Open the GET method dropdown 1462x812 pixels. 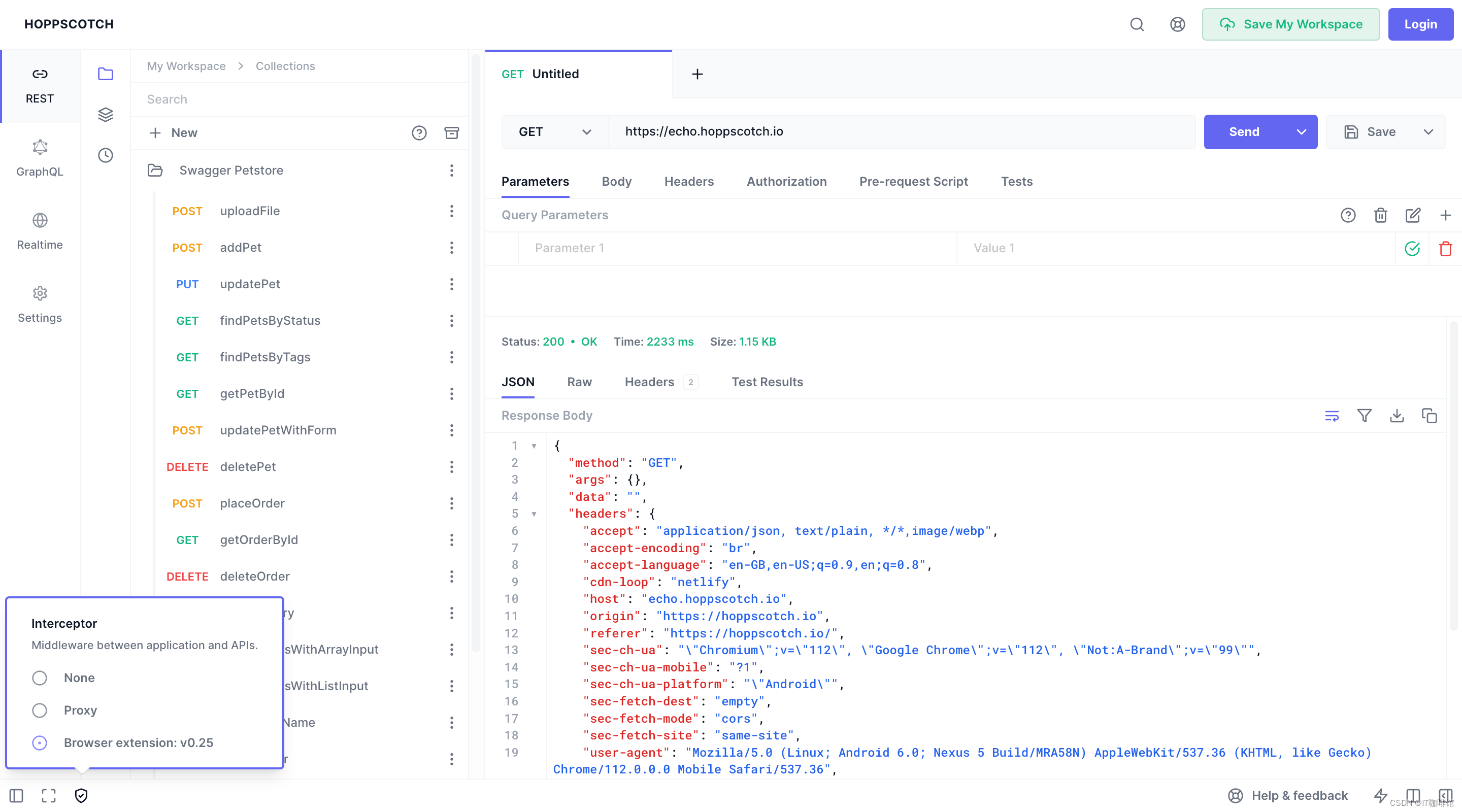pos(554,131)
